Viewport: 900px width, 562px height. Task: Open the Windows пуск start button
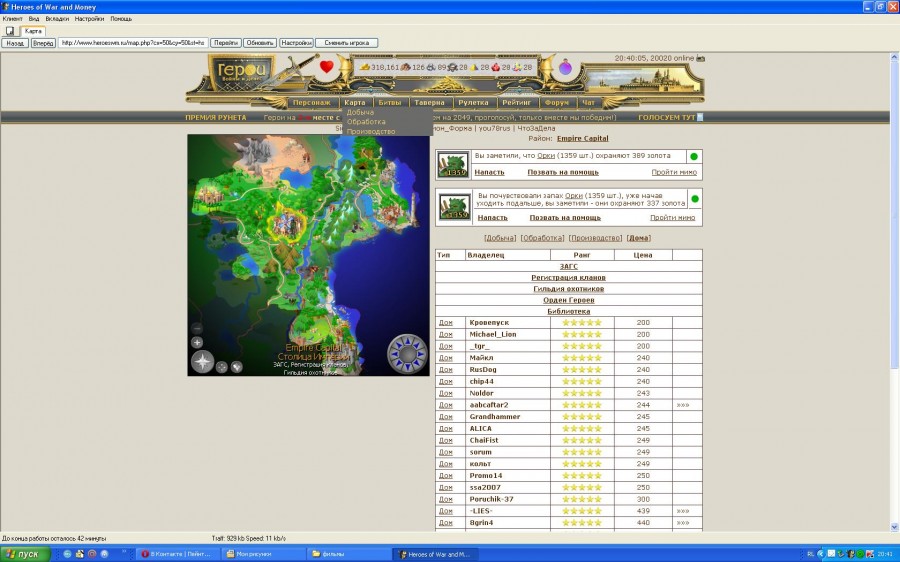[x=25, y=554]
